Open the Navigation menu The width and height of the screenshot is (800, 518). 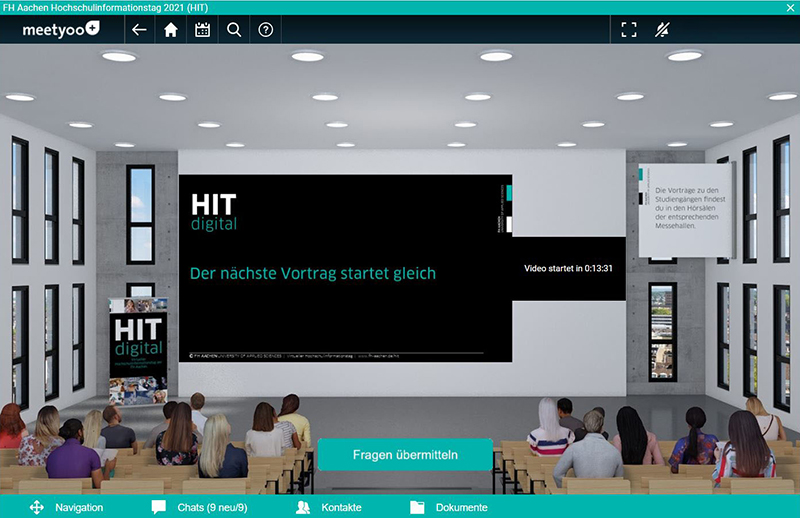[66, 507]
